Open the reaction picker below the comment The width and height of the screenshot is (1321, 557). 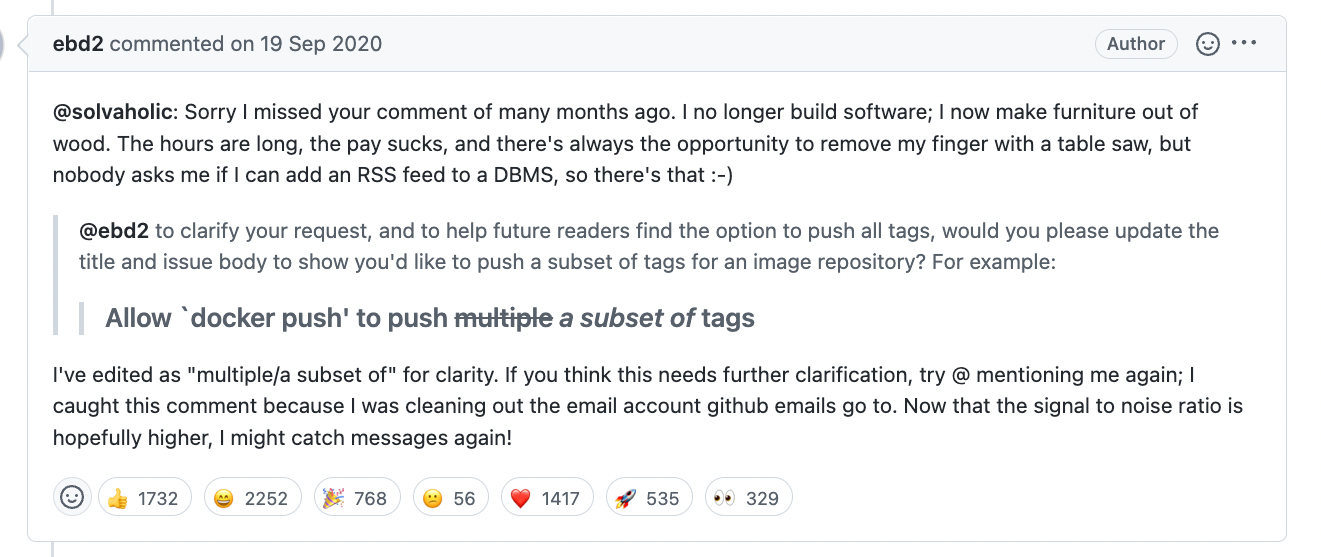[72, 498]
